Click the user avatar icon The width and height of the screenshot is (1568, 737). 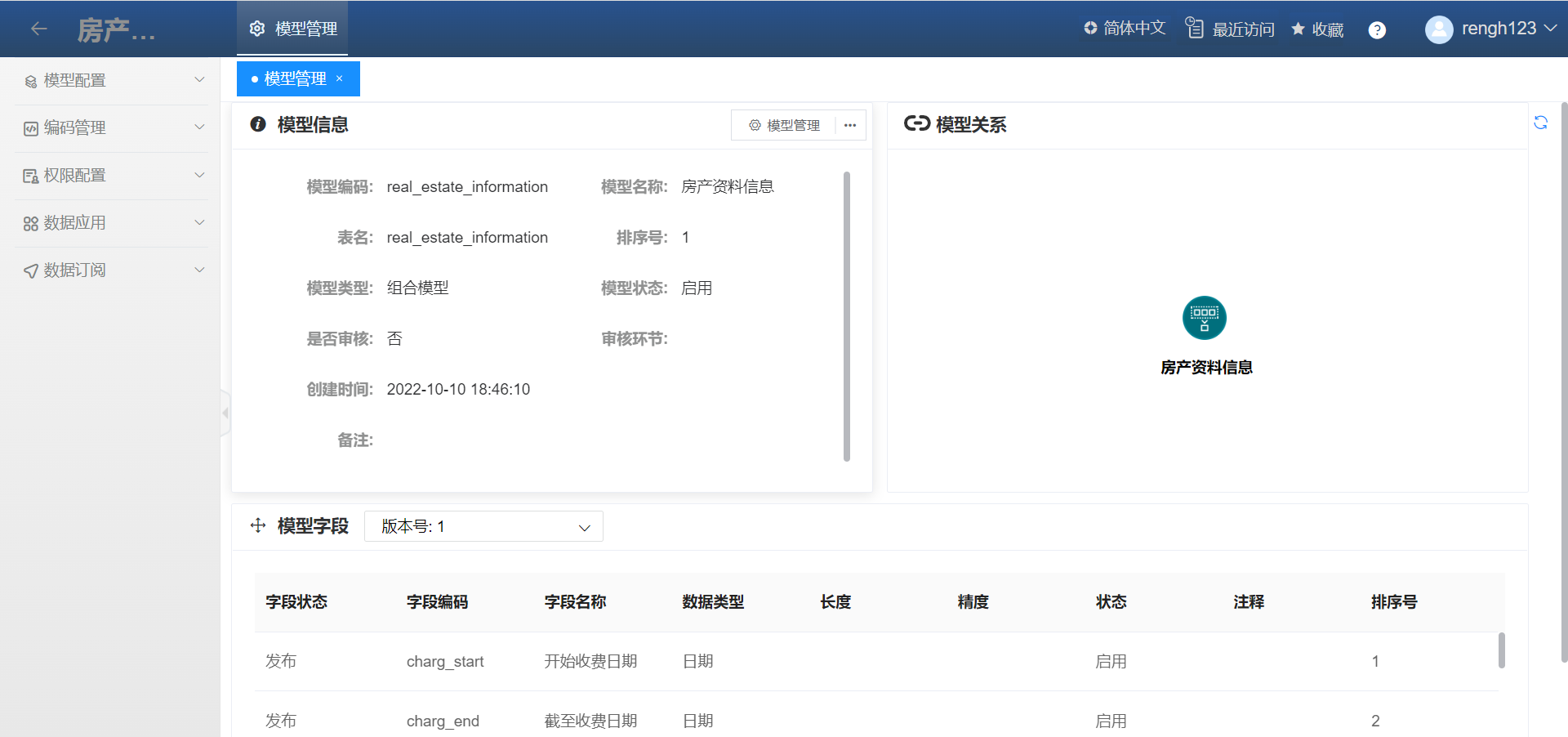click(1438, 29)
